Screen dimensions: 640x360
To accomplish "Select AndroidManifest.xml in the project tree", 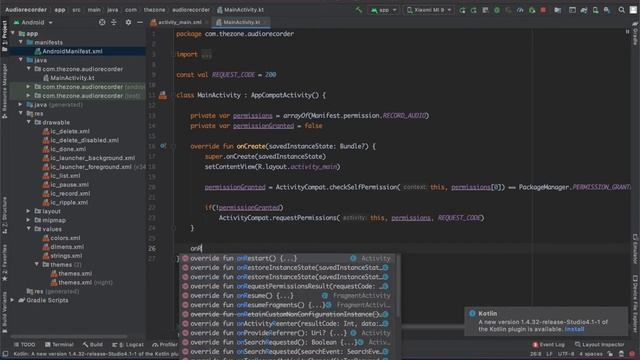I will pyautogui.click(x=72, y=51).
